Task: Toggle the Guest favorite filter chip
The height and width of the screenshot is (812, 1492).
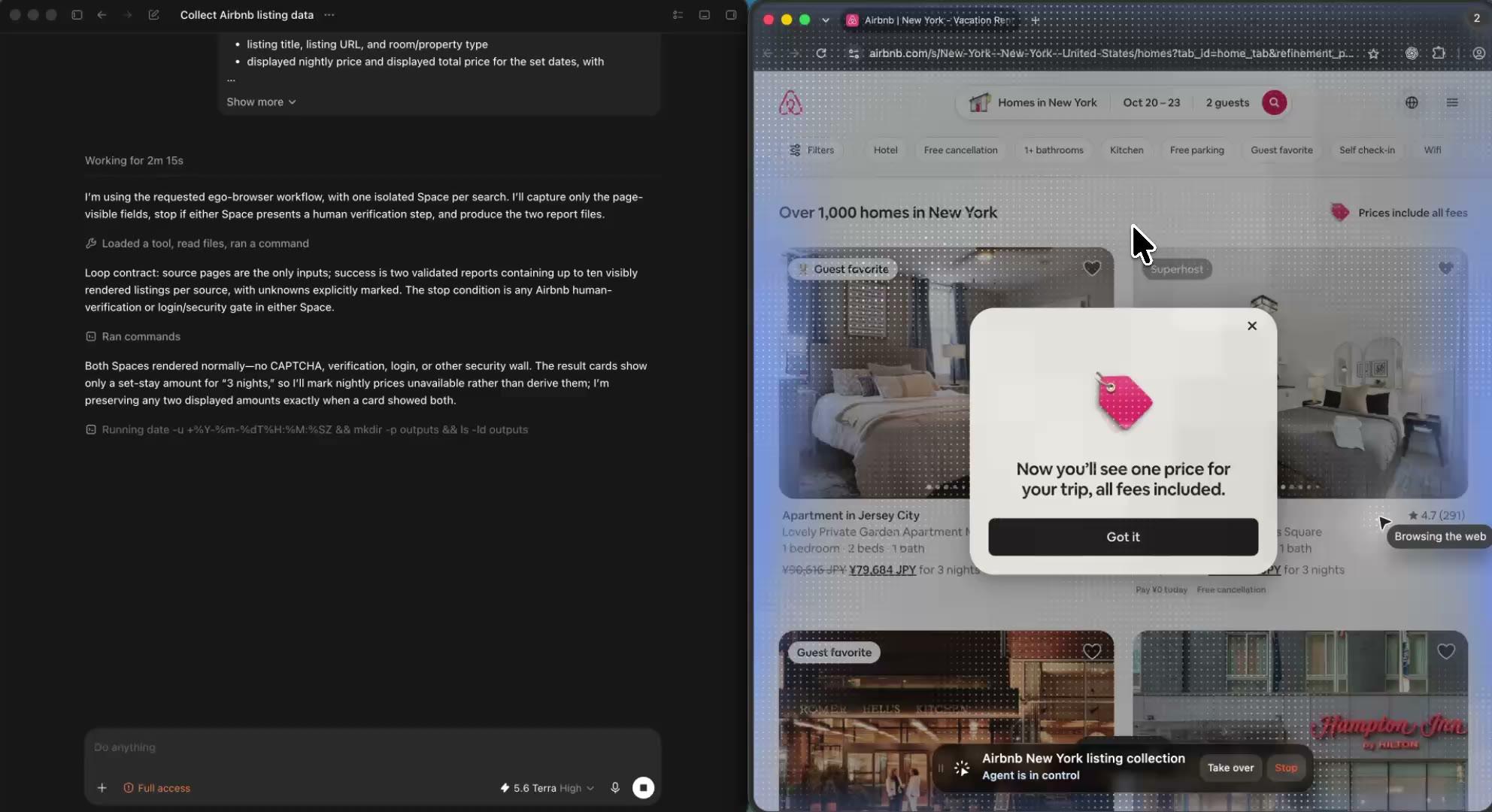Action: click(1281, 150)
